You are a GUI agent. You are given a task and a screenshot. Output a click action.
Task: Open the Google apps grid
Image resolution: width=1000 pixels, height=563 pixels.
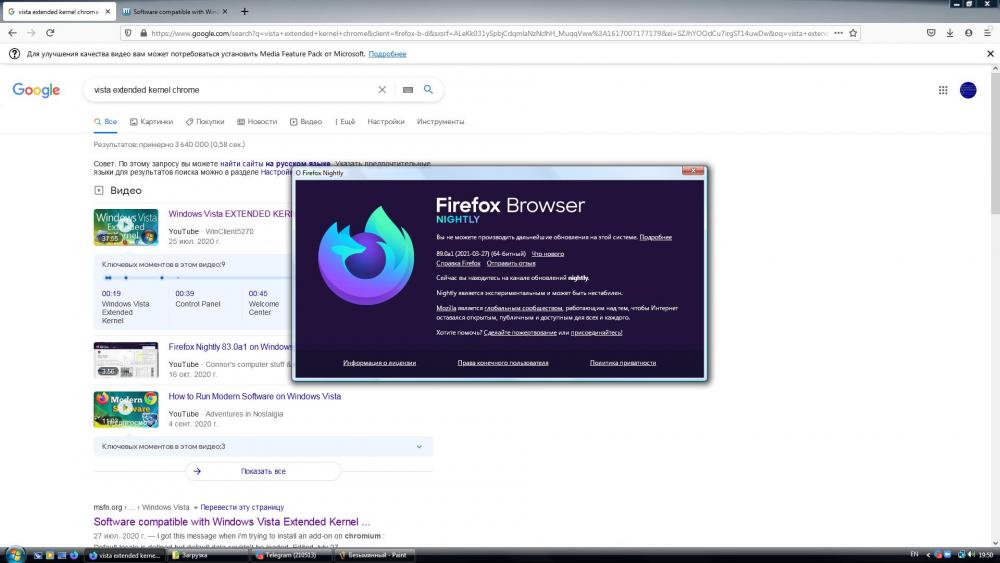(x=942, y=90)
